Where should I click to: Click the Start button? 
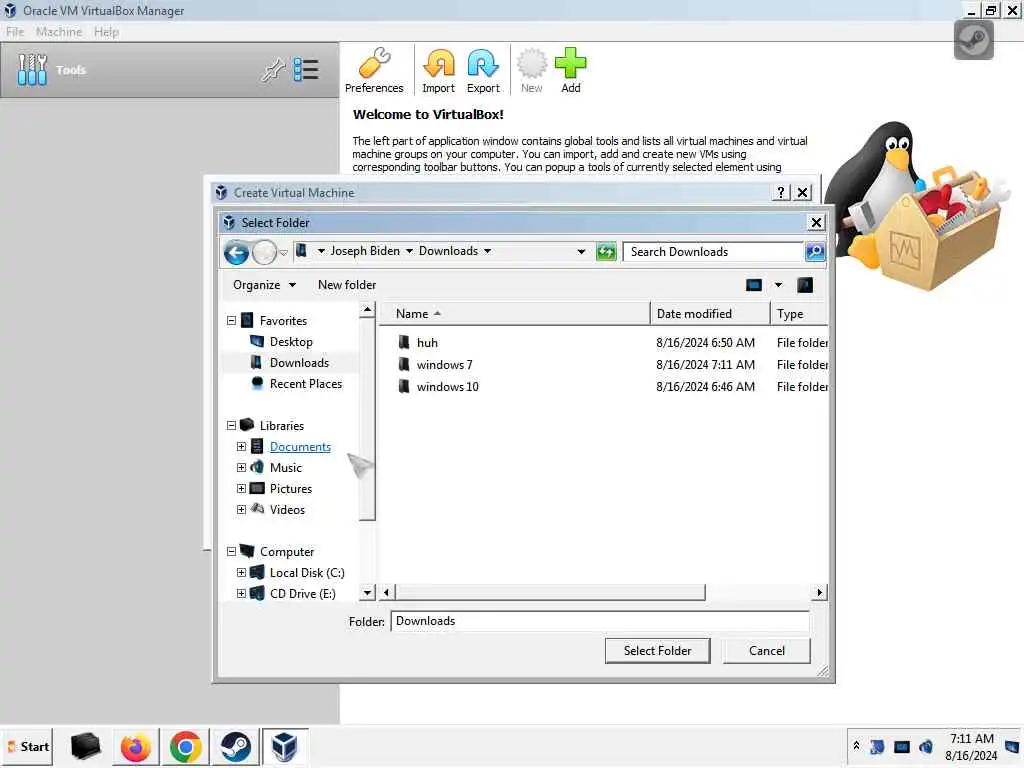pos(27,746)
